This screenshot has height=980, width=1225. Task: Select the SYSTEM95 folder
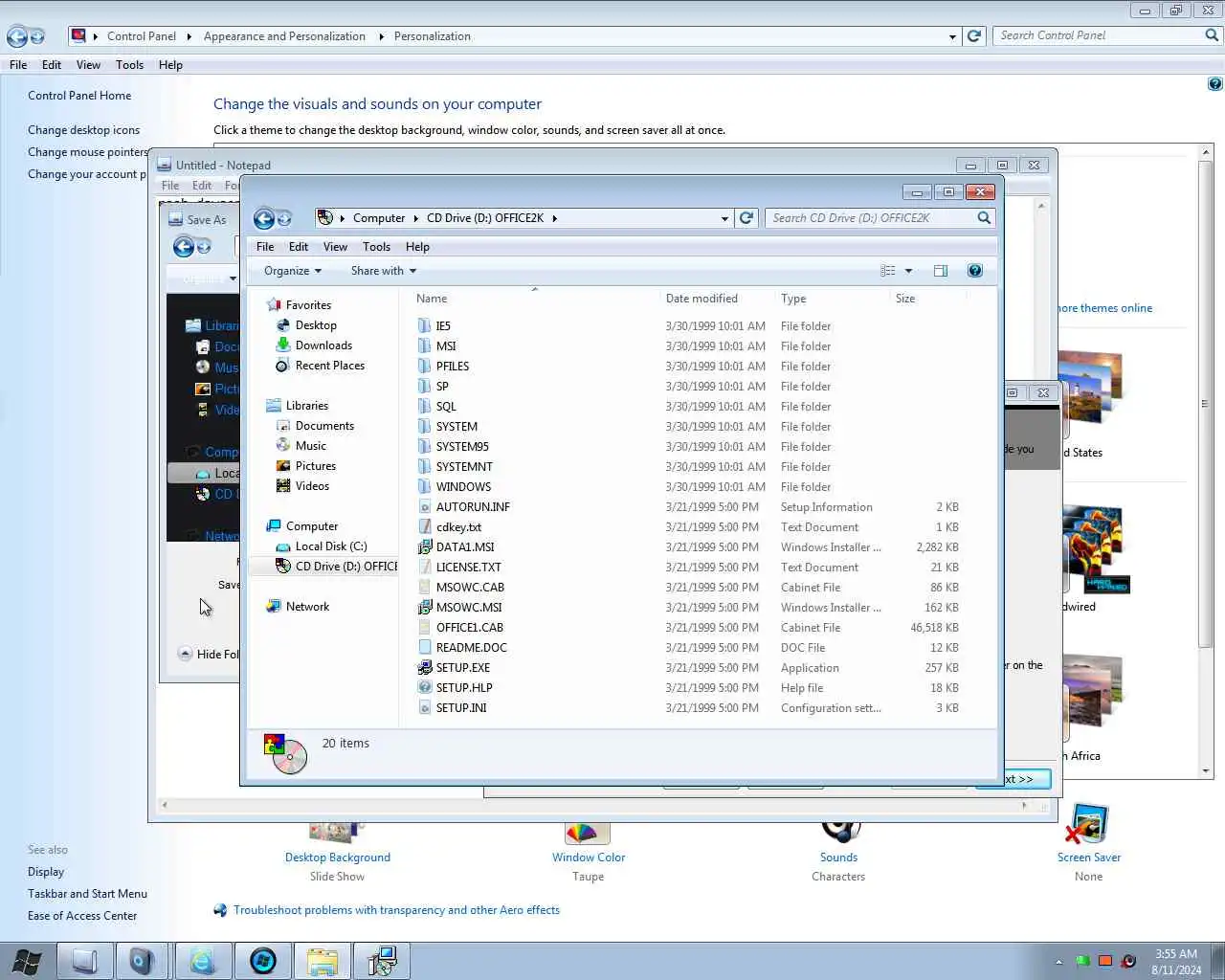pos(462,447)
